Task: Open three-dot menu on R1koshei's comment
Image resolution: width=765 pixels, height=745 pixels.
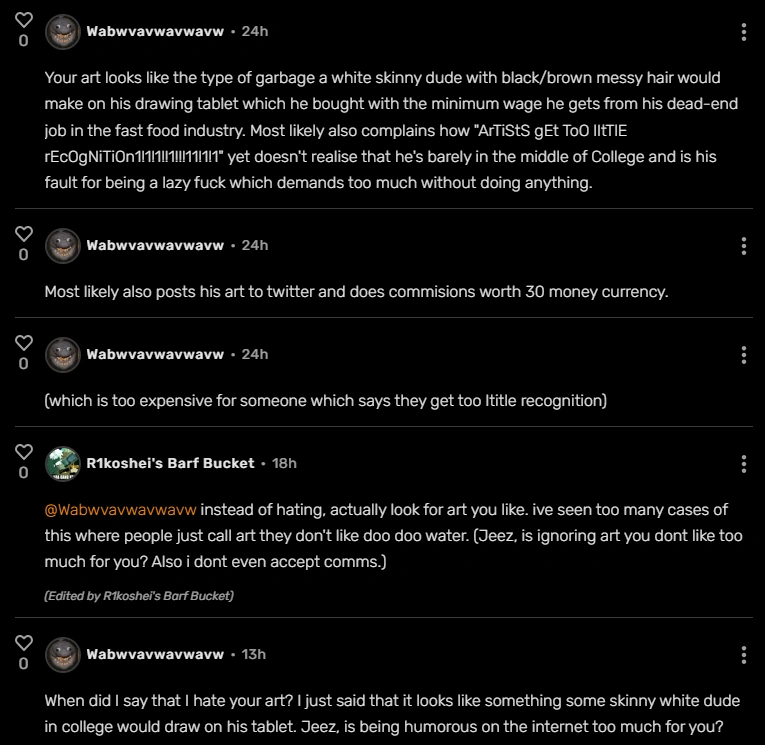Action: tap(744, 464)
